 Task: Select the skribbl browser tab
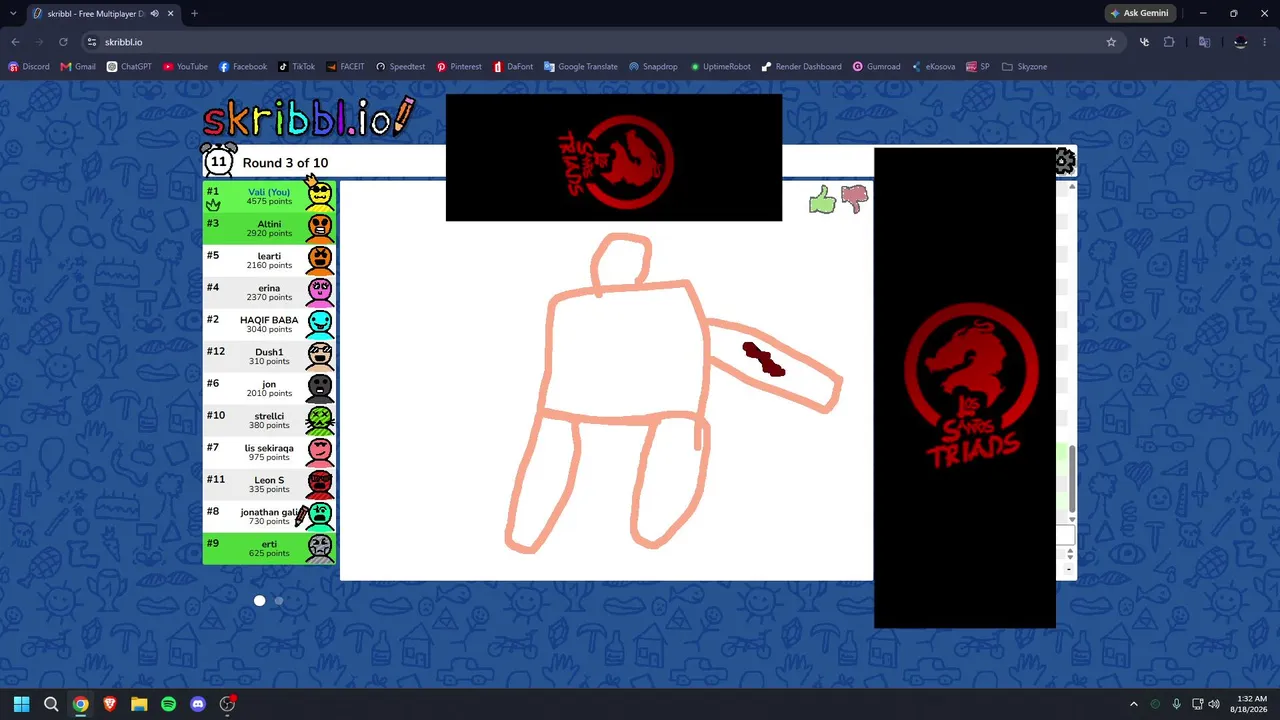coord(103,14)
